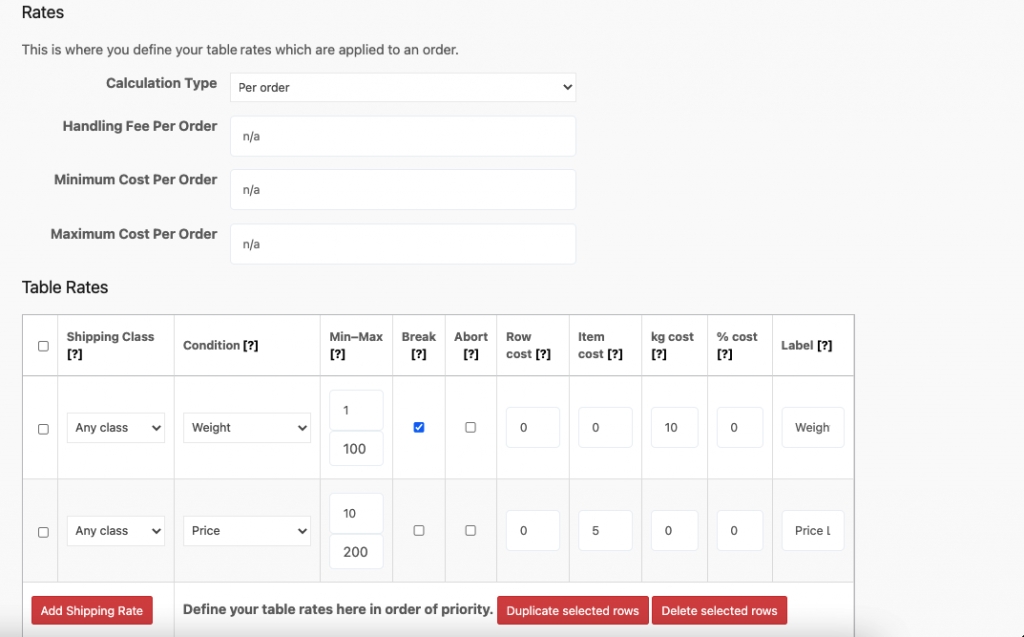Click the Handling Fee Per Order field

pyautogui.click(x=402, y=136)
